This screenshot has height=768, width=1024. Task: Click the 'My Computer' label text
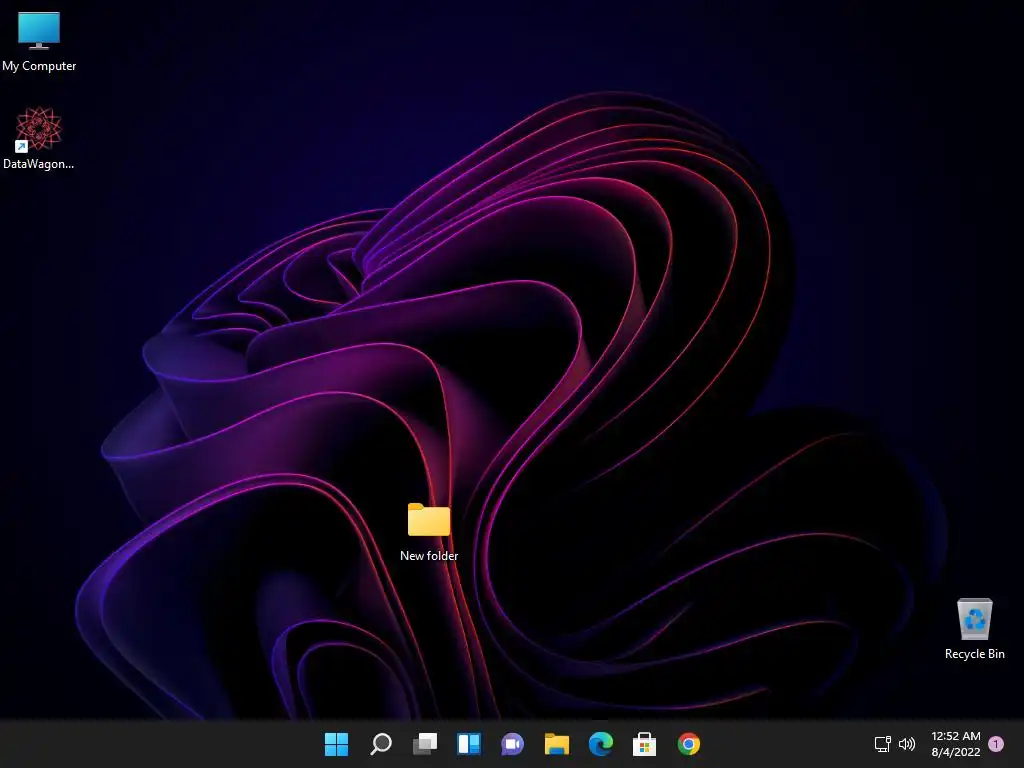coord(39,66)
